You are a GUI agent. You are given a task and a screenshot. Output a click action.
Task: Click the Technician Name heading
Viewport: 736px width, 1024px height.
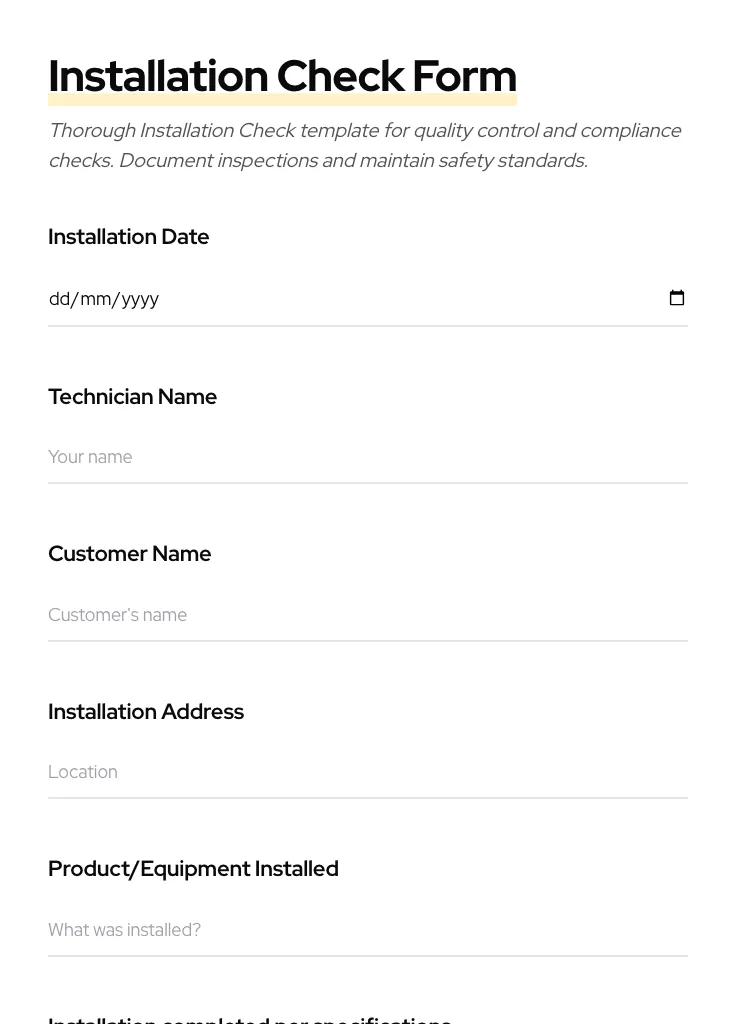[132, 397]
